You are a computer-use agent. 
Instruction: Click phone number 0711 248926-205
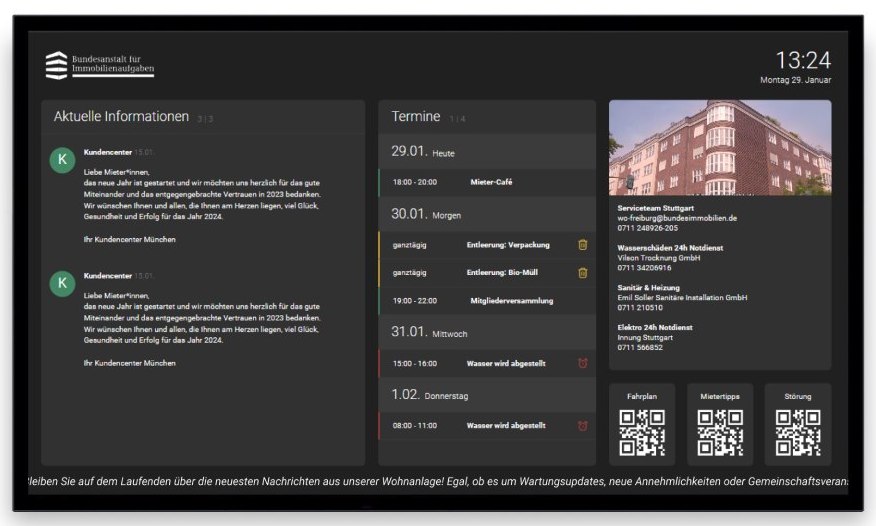point(648,228)
